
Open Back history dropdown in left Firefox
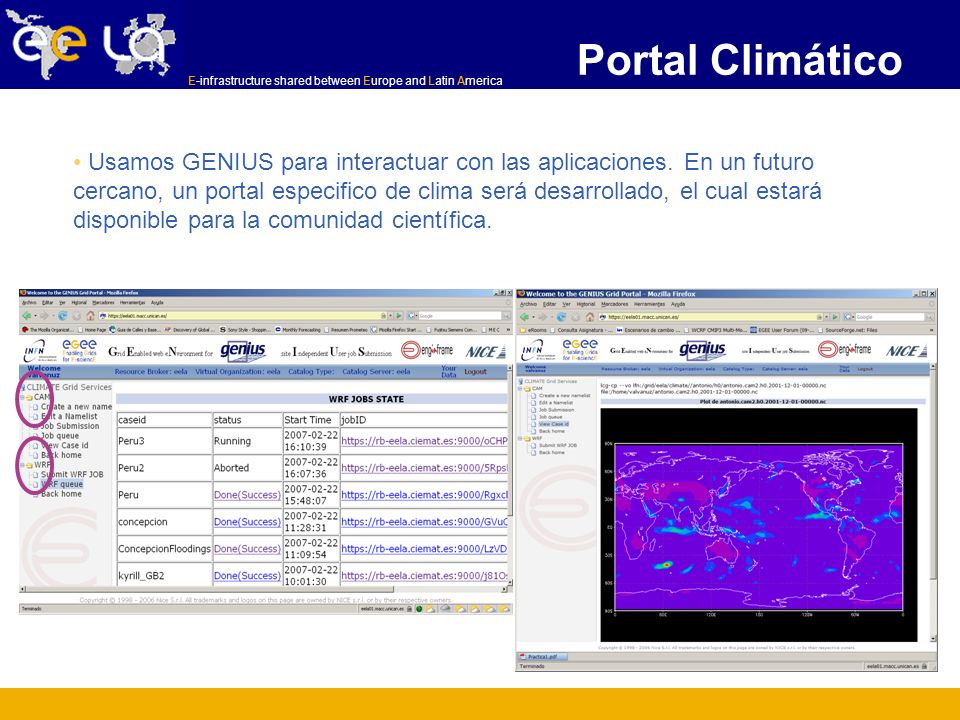[x=35, y=316]
